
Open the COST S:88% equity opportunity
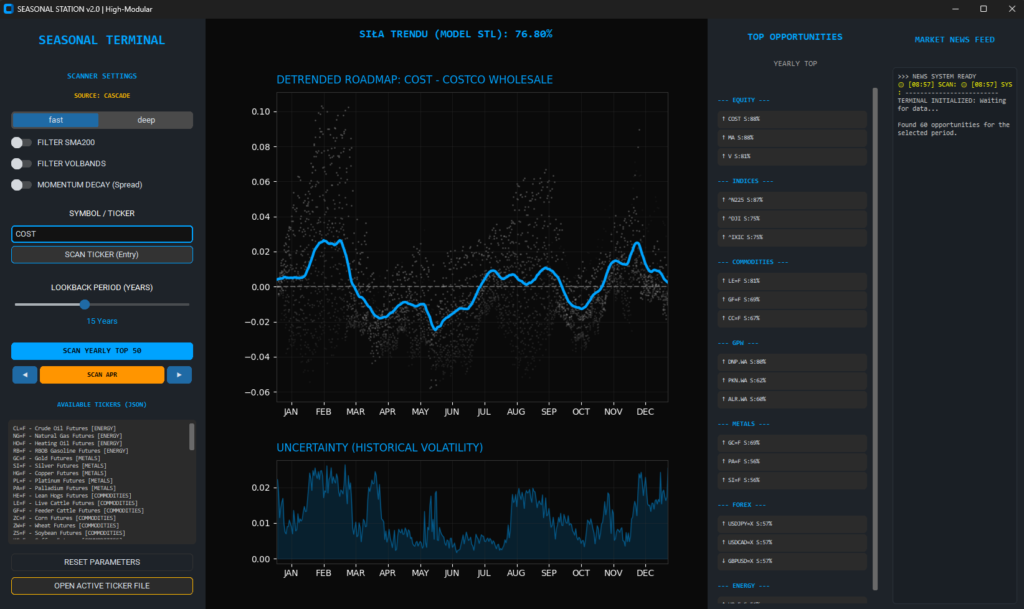tap(791, 119)
